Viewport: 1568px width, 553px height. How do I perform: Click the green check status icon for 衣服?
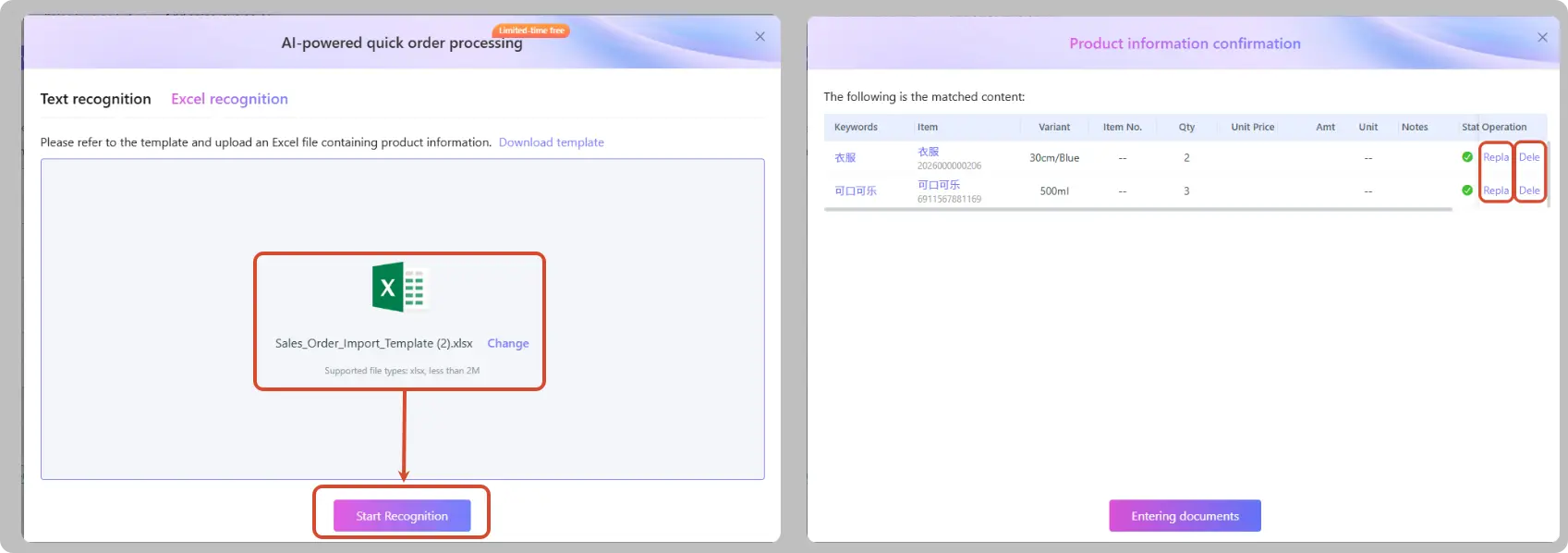tap(1467, 157)
